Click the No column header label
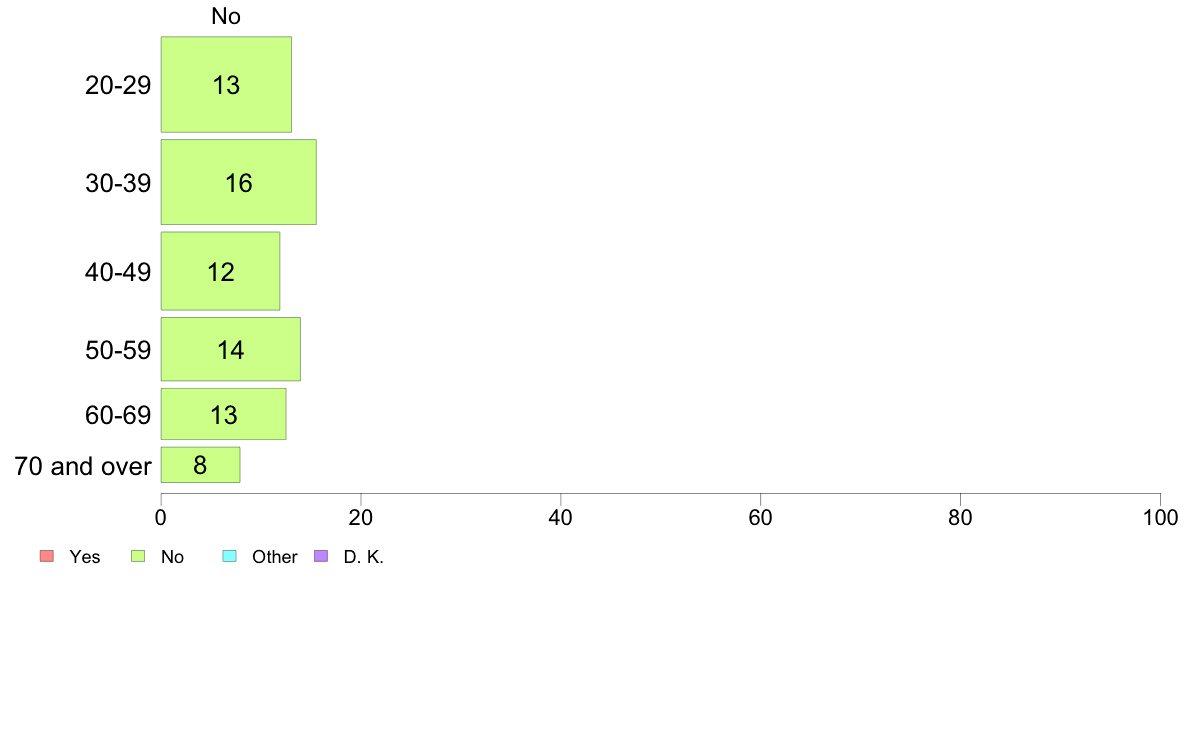This screenshot has height=736, width=1188. coord(226,16)
